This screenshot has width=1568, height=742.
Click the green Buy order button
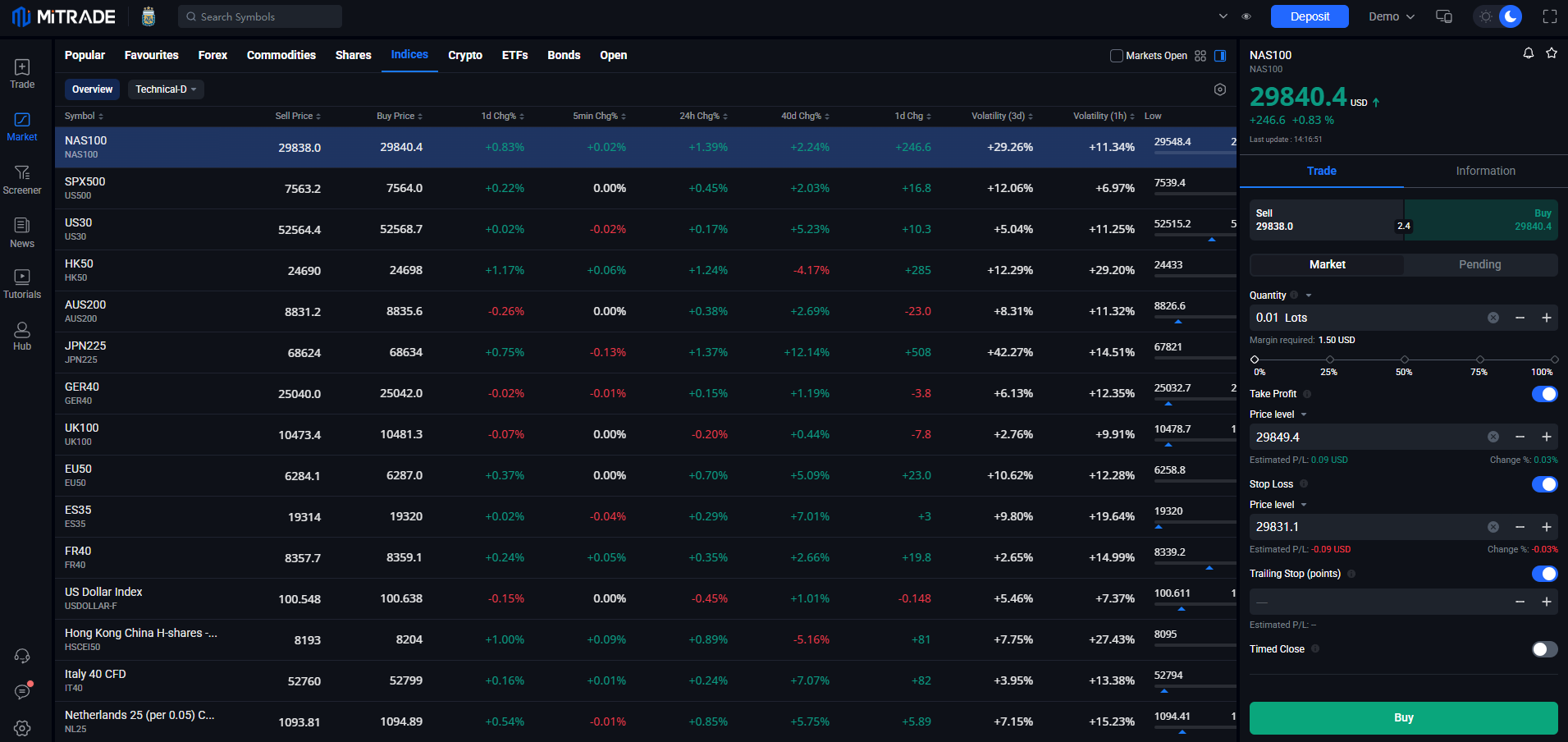pyautogui.click(x=1403, y=717)
